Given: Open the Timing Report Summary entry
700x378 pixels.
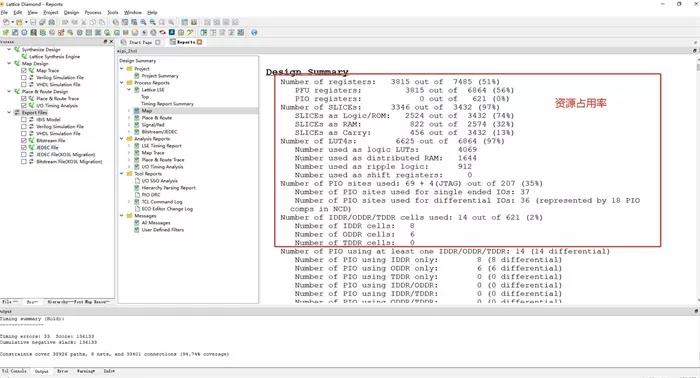Looking at the screenshot, I should [x=167, y=104].
